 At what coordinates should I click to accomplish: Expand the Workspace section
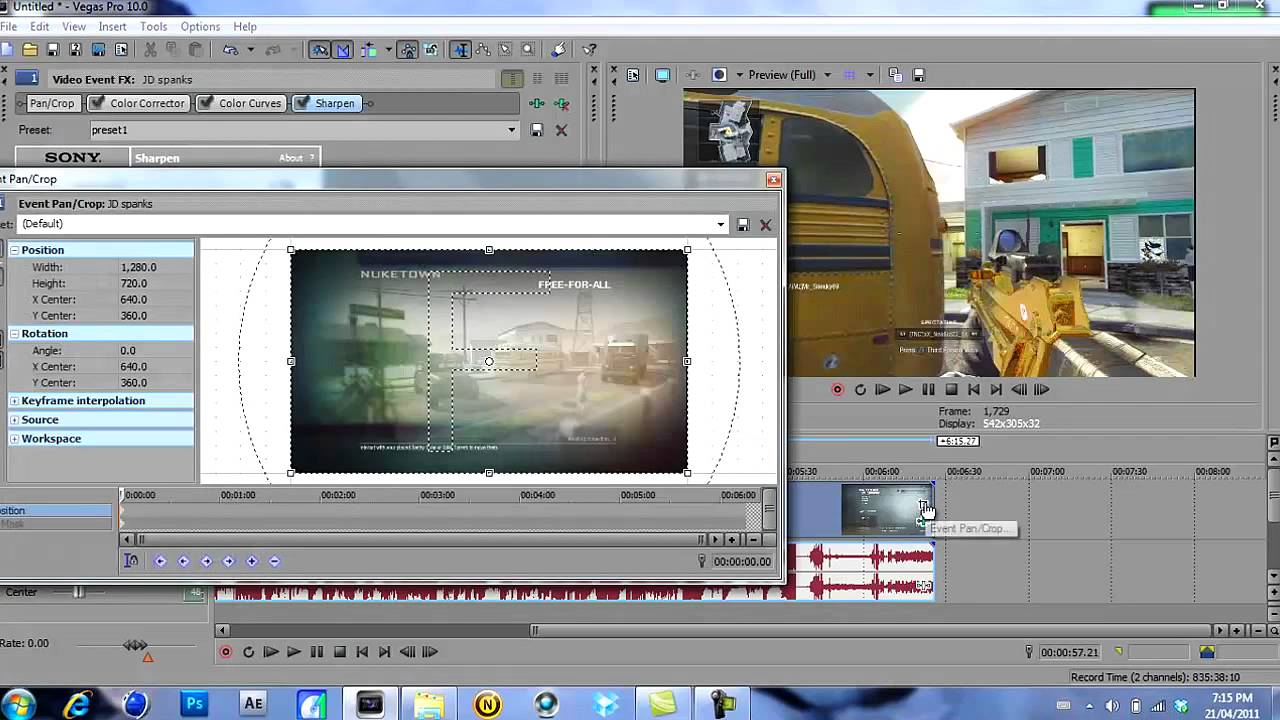pyautogui.click(x=15, y=439)
